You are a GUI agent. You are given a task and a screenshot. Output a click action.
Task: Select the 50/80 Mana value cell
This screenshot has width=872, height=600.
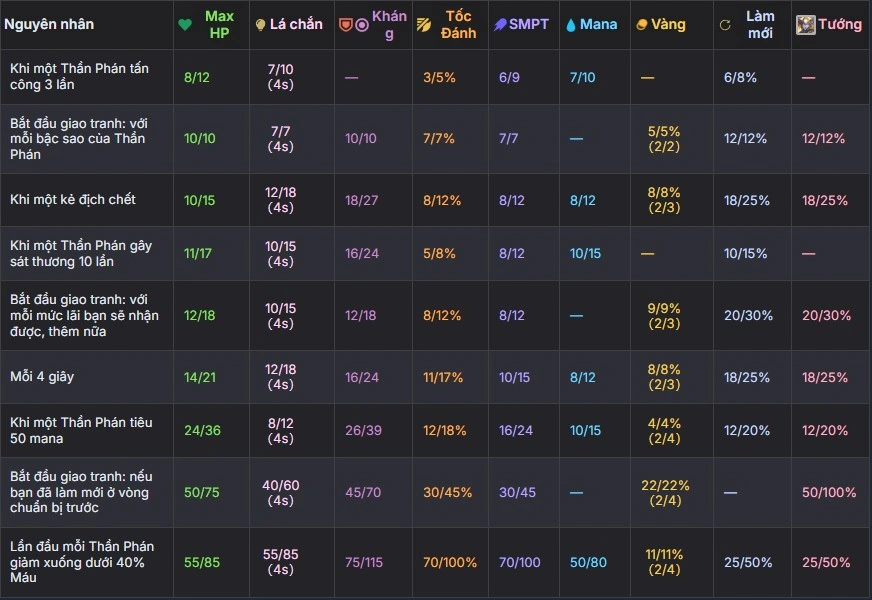point(588,562)
